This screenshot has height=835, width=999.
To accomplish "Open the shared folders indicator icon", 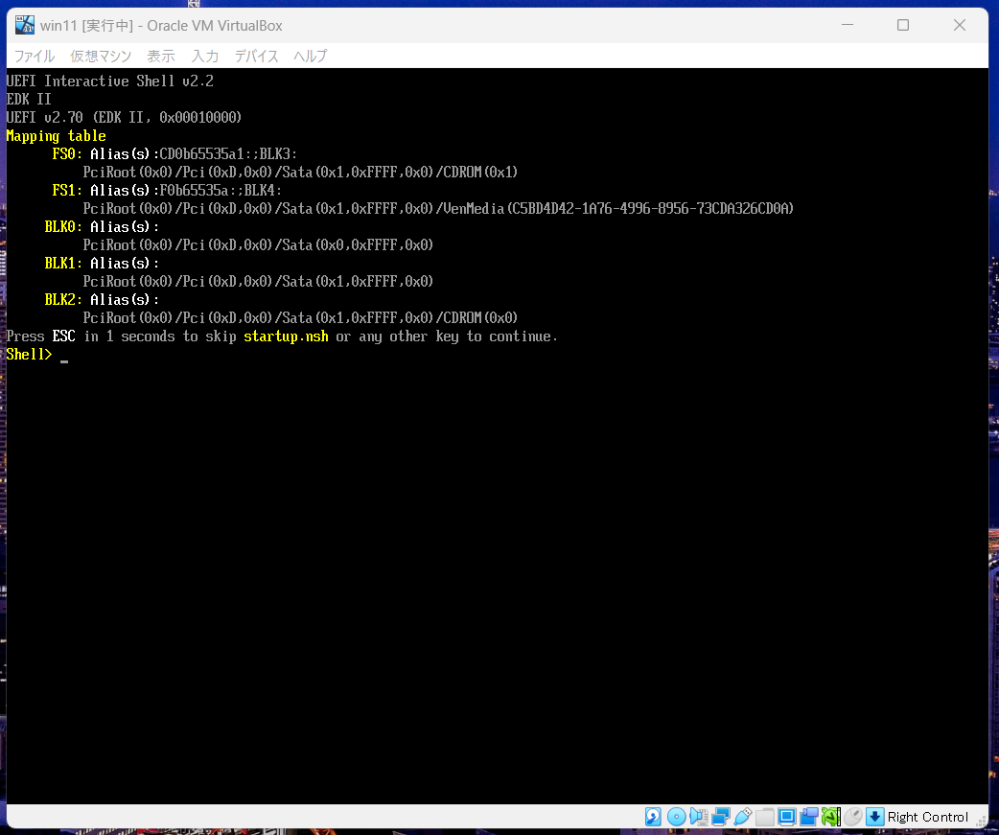I will 765,817.
